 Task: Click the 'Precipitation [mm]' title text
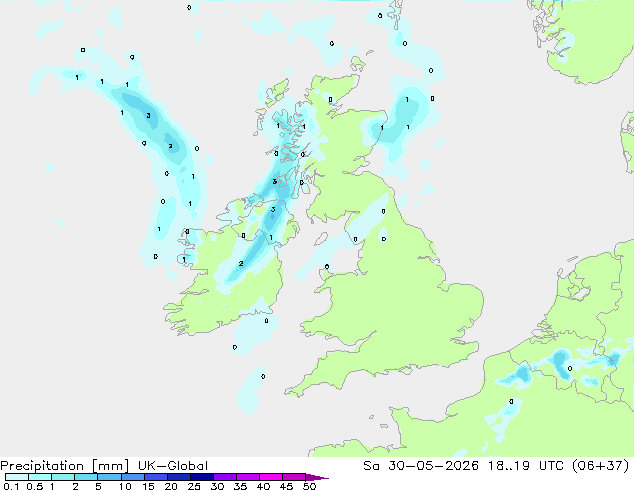[65, 466]
